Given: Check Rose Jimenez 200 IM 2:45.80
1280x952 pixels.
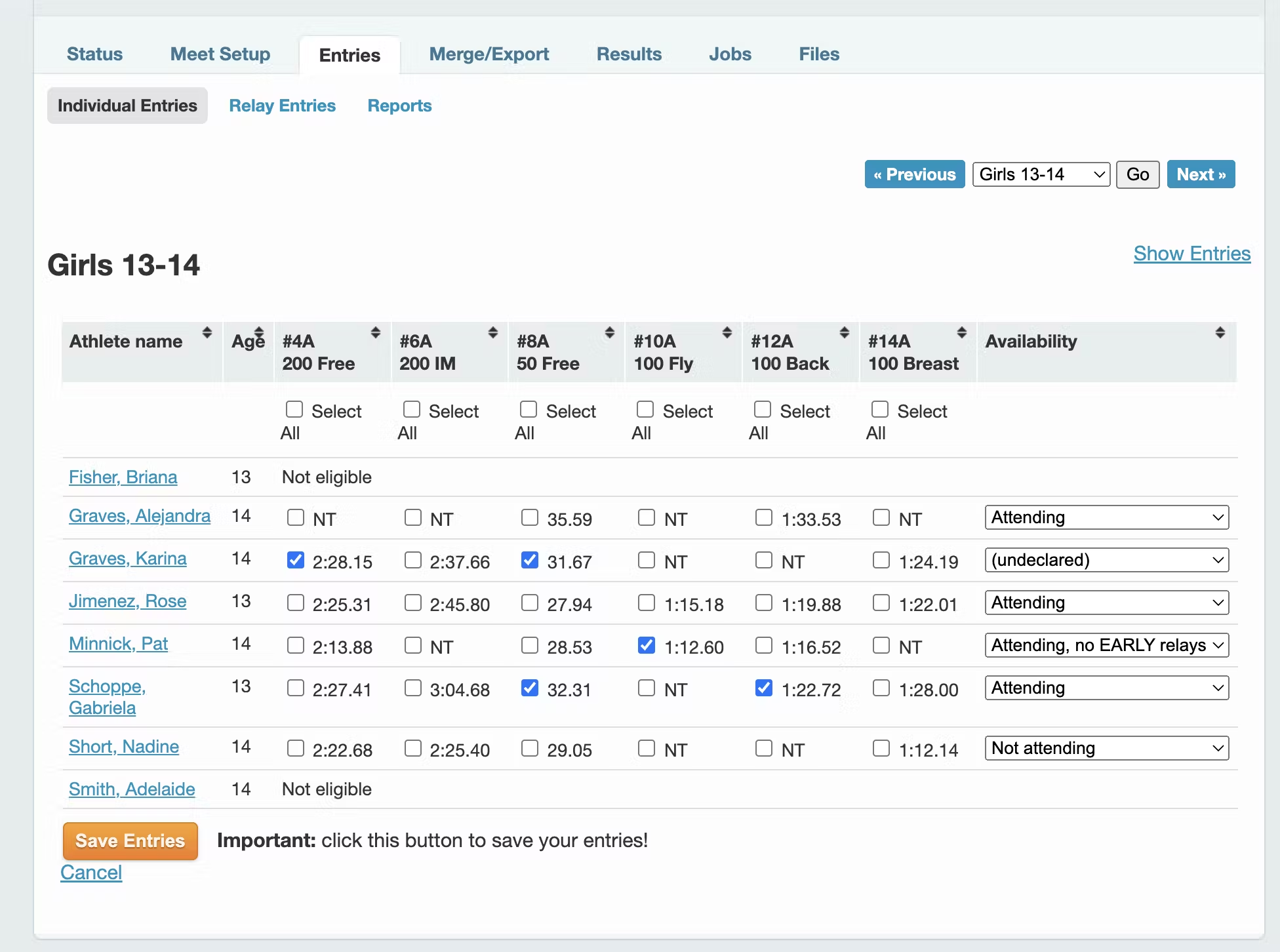Looking at the screenshot, I should click(x=413, y=603).
